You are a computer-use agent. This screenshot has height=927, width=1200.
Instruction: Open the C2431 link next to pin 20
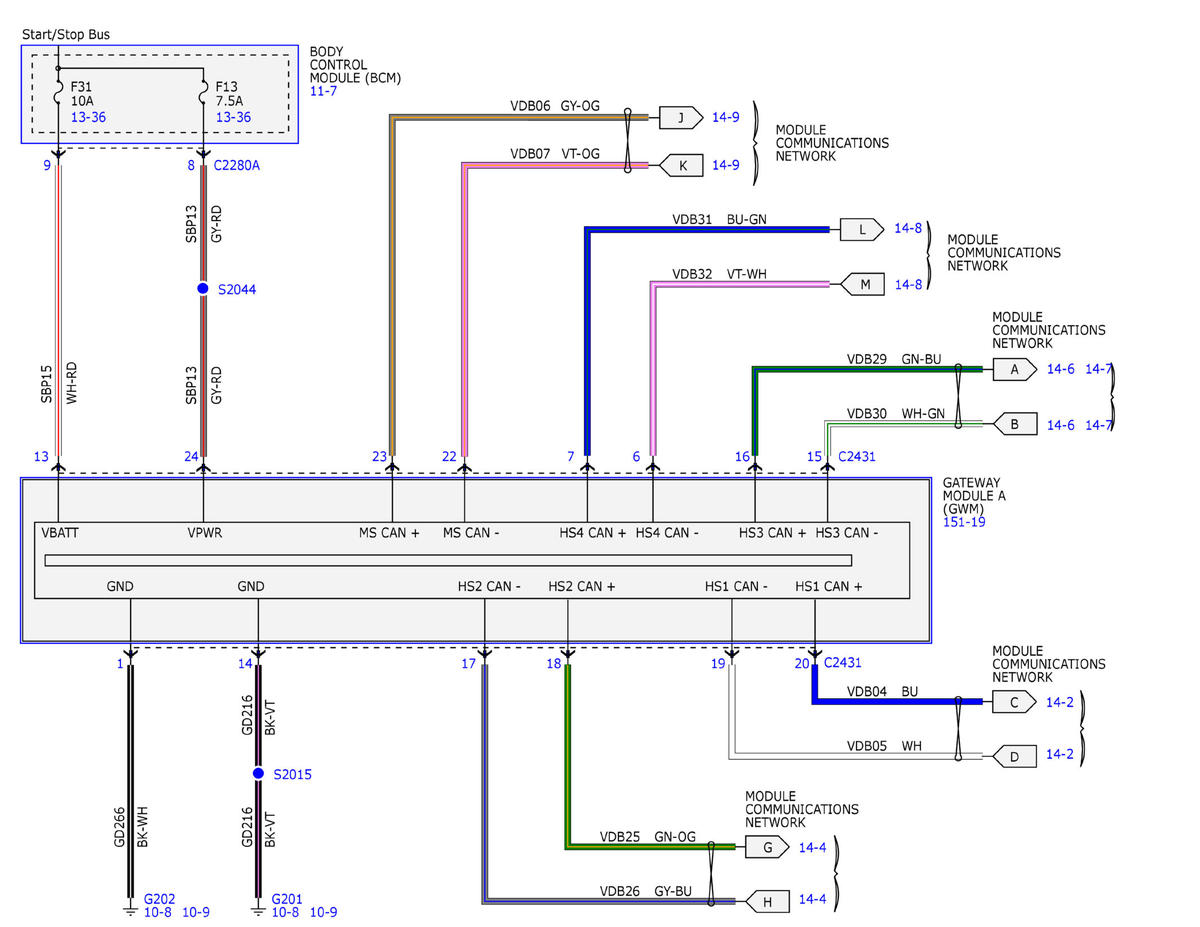pyautogui.click(x=842, y=662)
